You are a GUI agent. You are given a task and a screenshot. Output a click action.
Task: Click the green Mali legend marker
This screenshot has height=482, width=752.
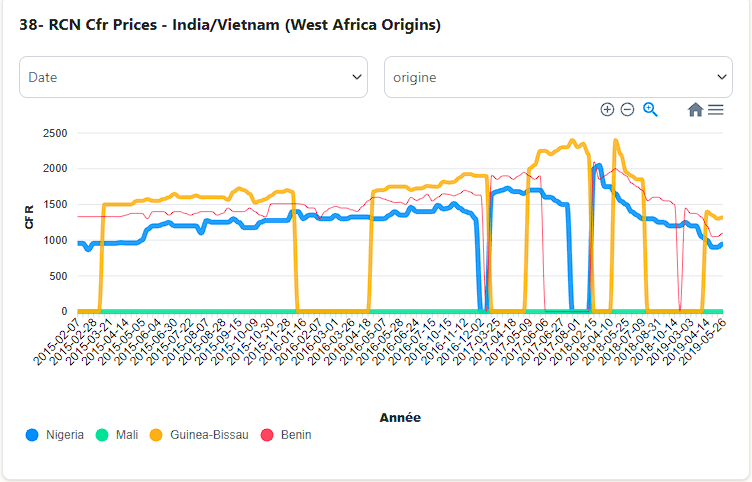click(x=102, y=435)
